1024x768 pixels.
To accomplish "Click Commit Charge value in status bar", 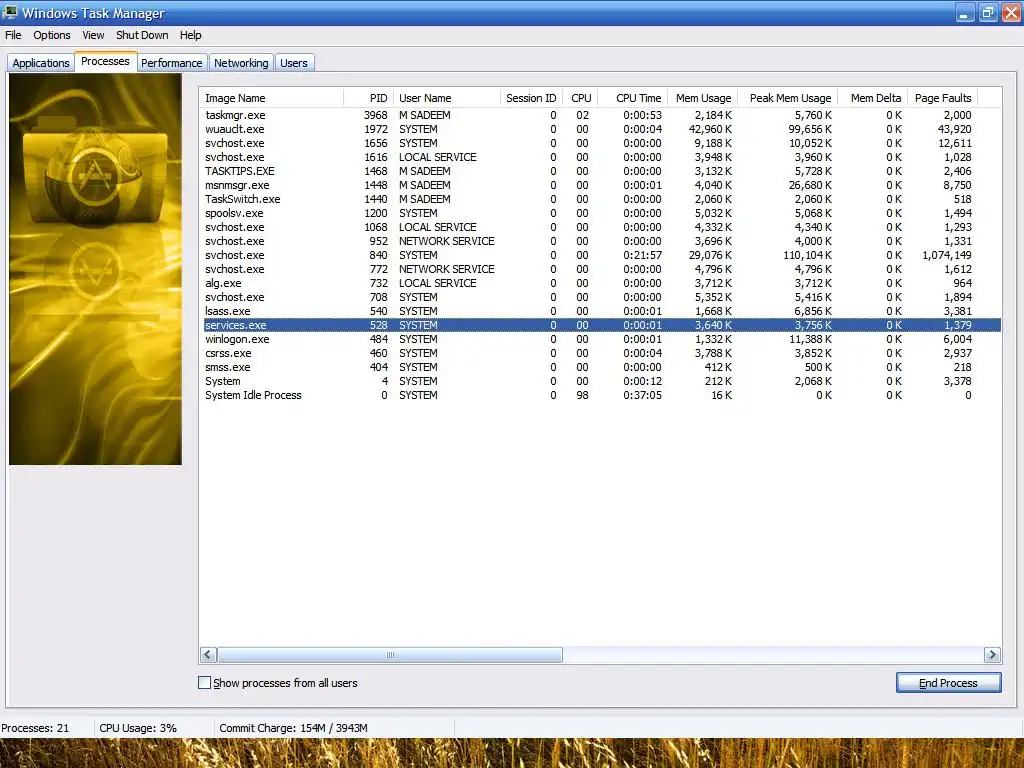I will pyautogui.click(x=293, y=728).
